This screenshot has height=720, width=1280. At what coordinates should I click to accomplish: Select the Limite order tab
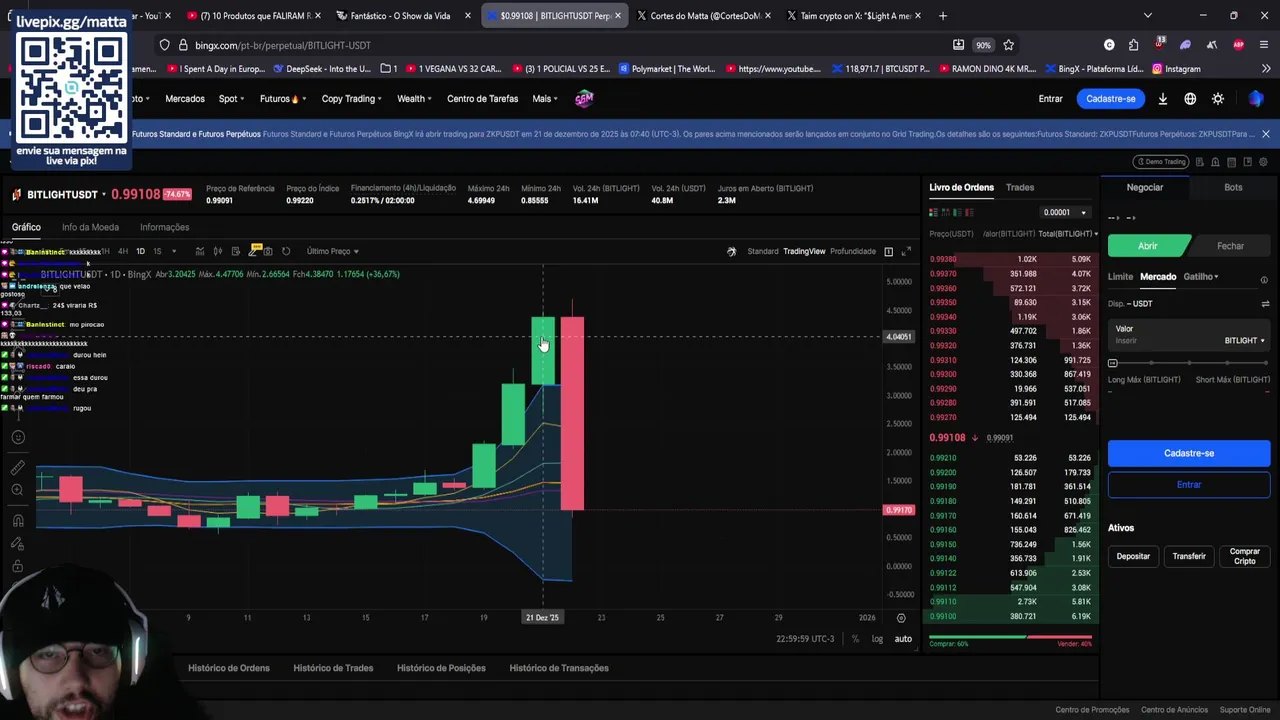pos(1120,277)
